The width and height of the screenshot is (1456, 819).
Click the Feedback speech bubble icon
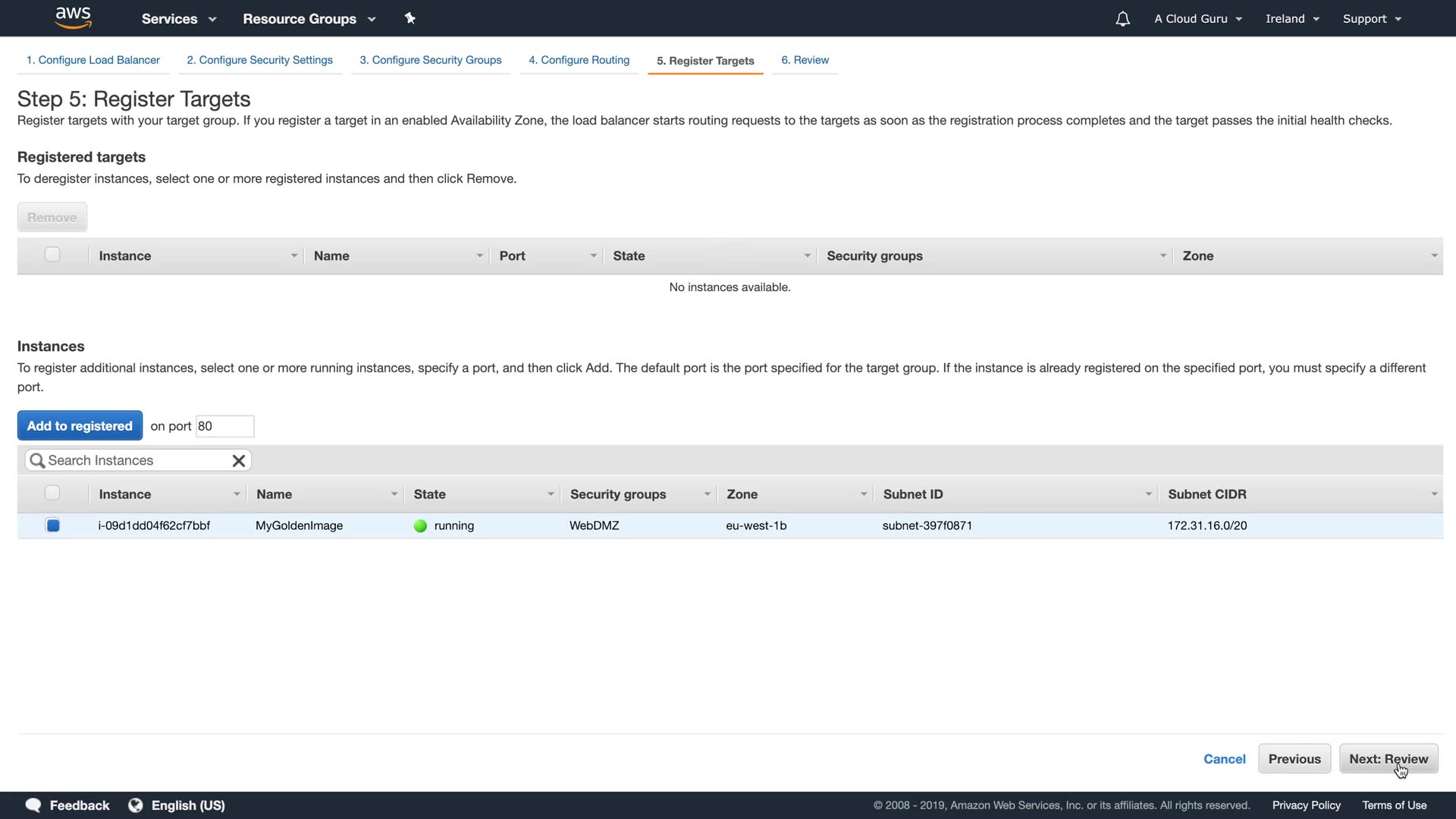[33, 805]
